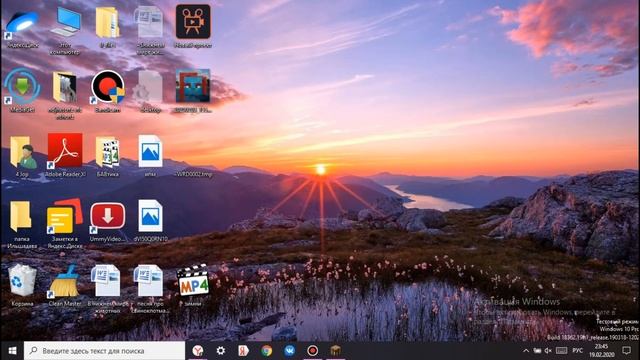
Task: Open VK app on the taskbar
Action: tap(289, 351)
